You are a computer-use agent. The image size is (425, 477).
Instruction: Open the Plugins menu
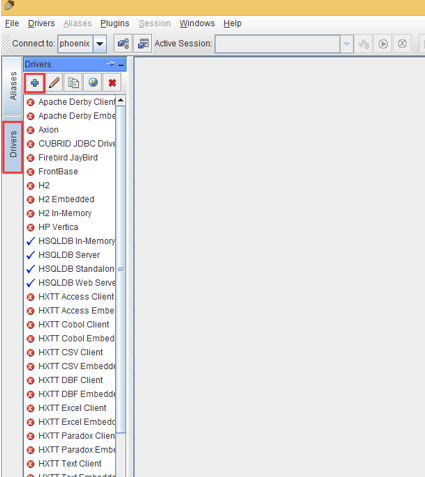(x=115, y=23)
